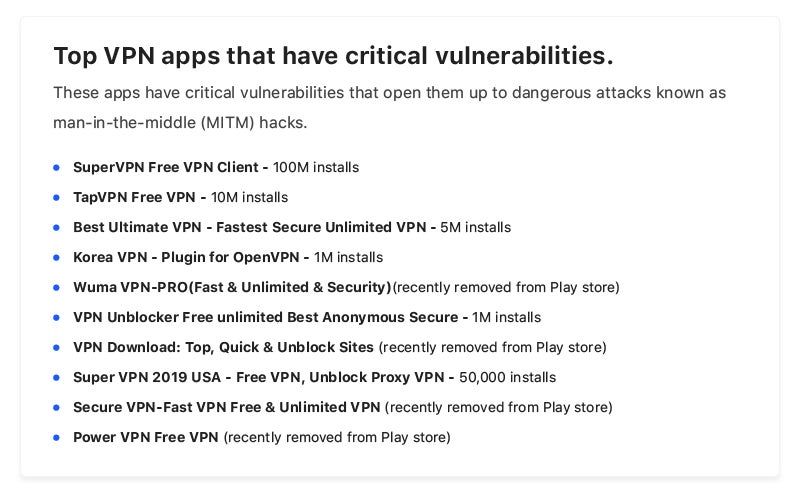Click the bullet beside Korea VPN entry
801x501 pixels.
(57, 258)
